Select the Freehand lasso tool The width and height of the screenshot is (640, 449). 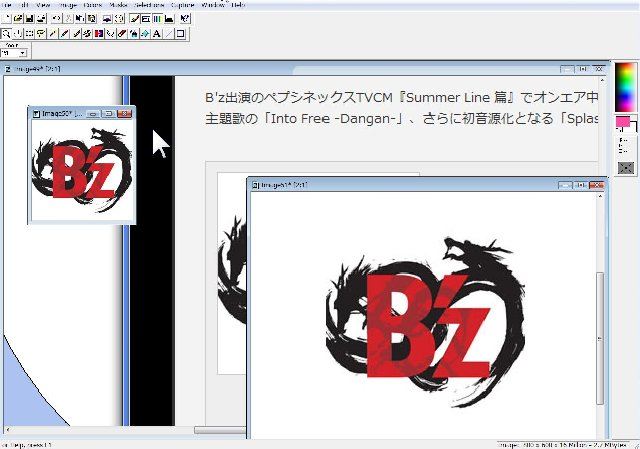[x=41, y=33]
